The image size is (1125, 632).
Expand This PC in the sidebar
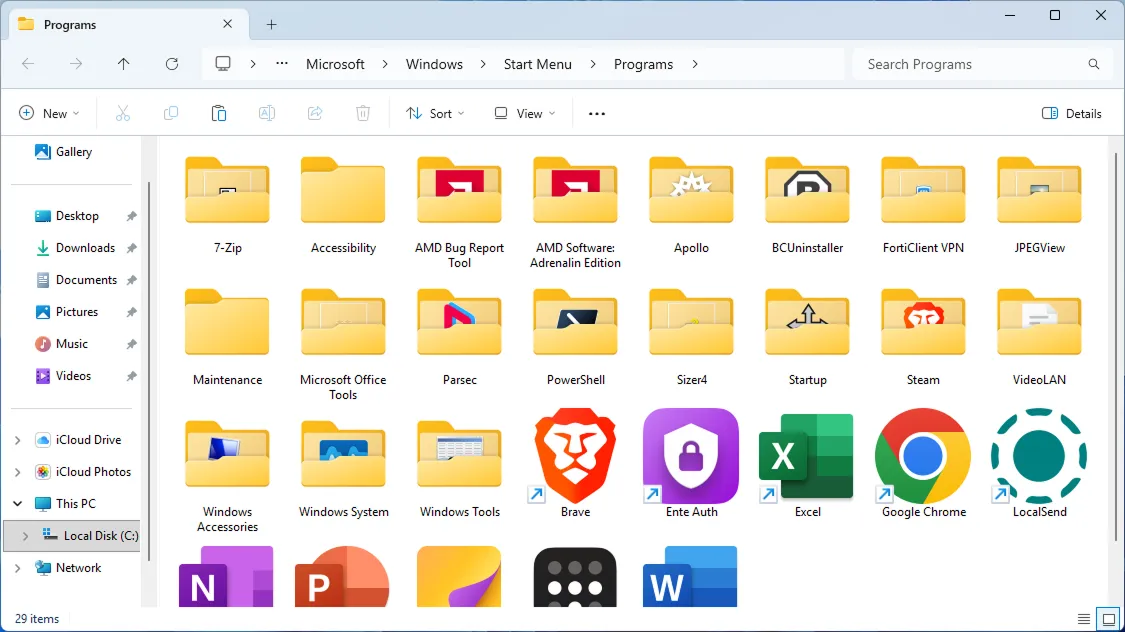click(17, 503)
